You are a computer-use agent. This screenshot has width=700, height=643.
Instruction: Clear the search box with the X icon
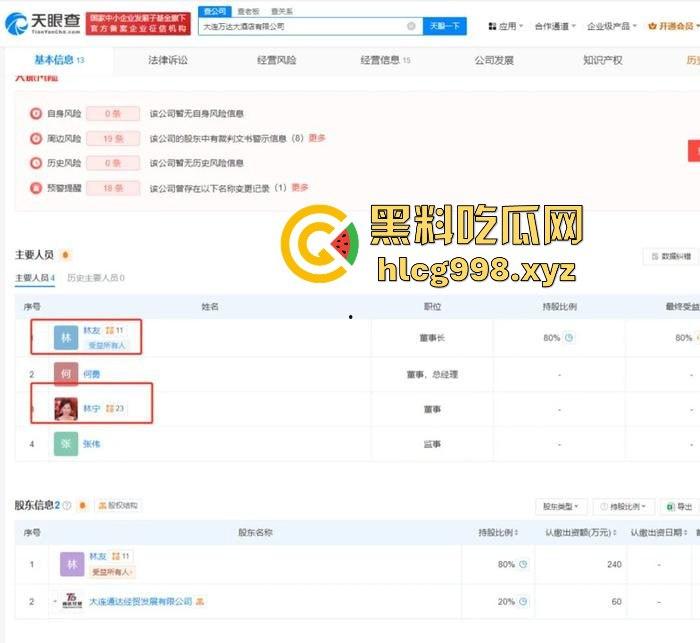tap(411, 26)
